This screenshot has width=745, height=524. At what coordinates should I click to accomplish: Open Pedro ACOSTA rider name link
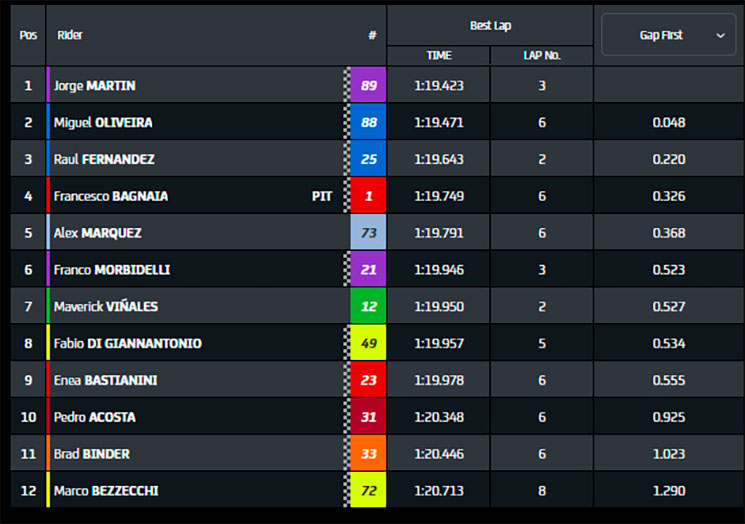click(95, 417)
